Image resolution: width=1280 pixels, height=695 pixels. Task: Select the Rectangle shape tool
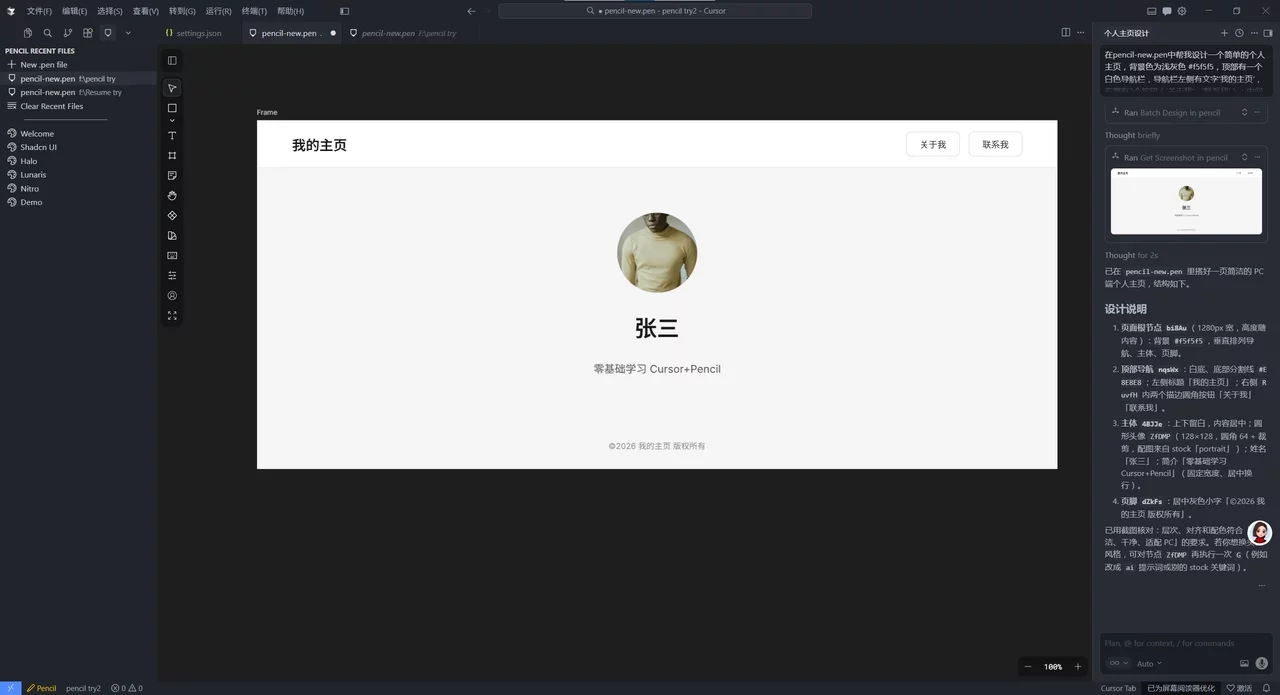tap(171, 110)
